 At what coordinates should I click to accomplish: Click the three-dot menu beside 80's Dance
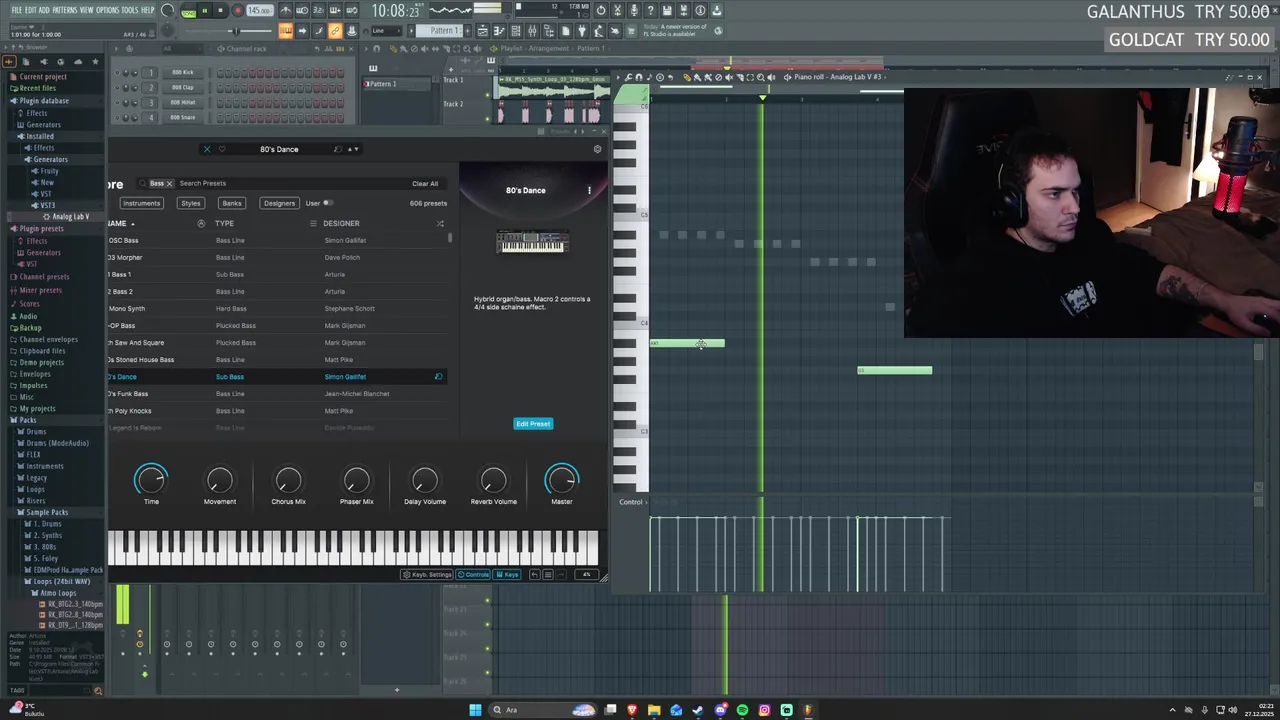(x=589, y=190)
